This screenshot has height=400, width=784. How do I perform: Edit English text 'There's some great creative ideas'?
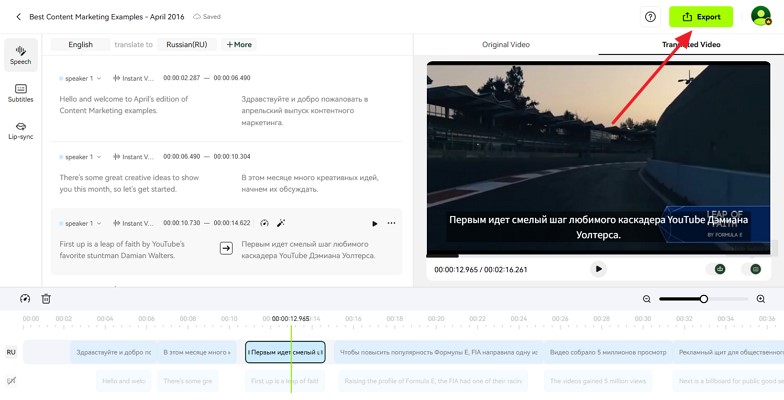click(x=129, y=183)
